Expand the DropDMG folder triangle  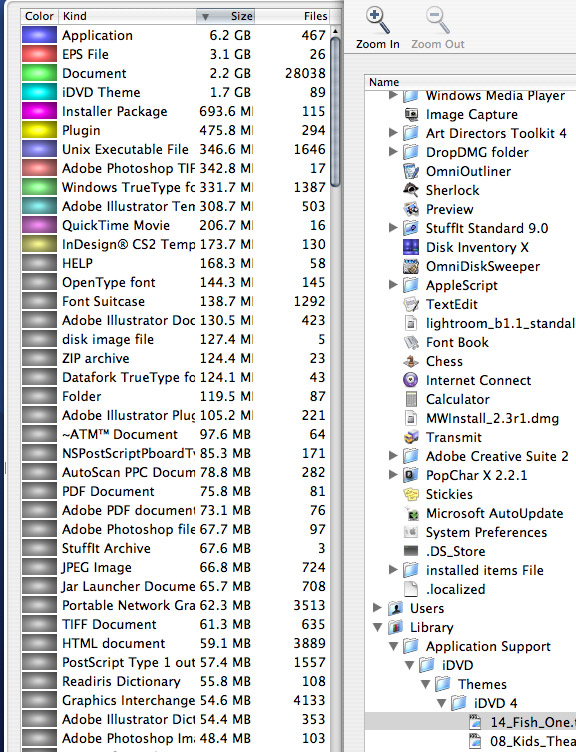click(393, 152)
